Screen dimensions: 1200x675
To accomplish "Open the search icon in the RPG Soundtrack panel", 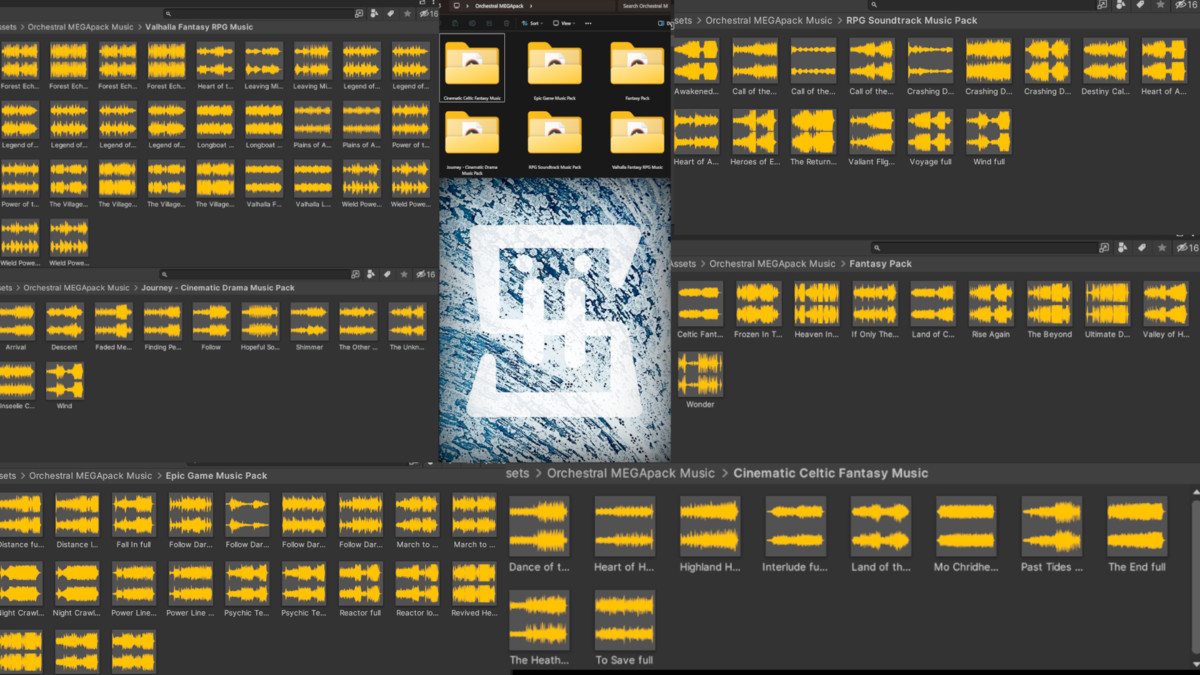I will coord(873,4).
